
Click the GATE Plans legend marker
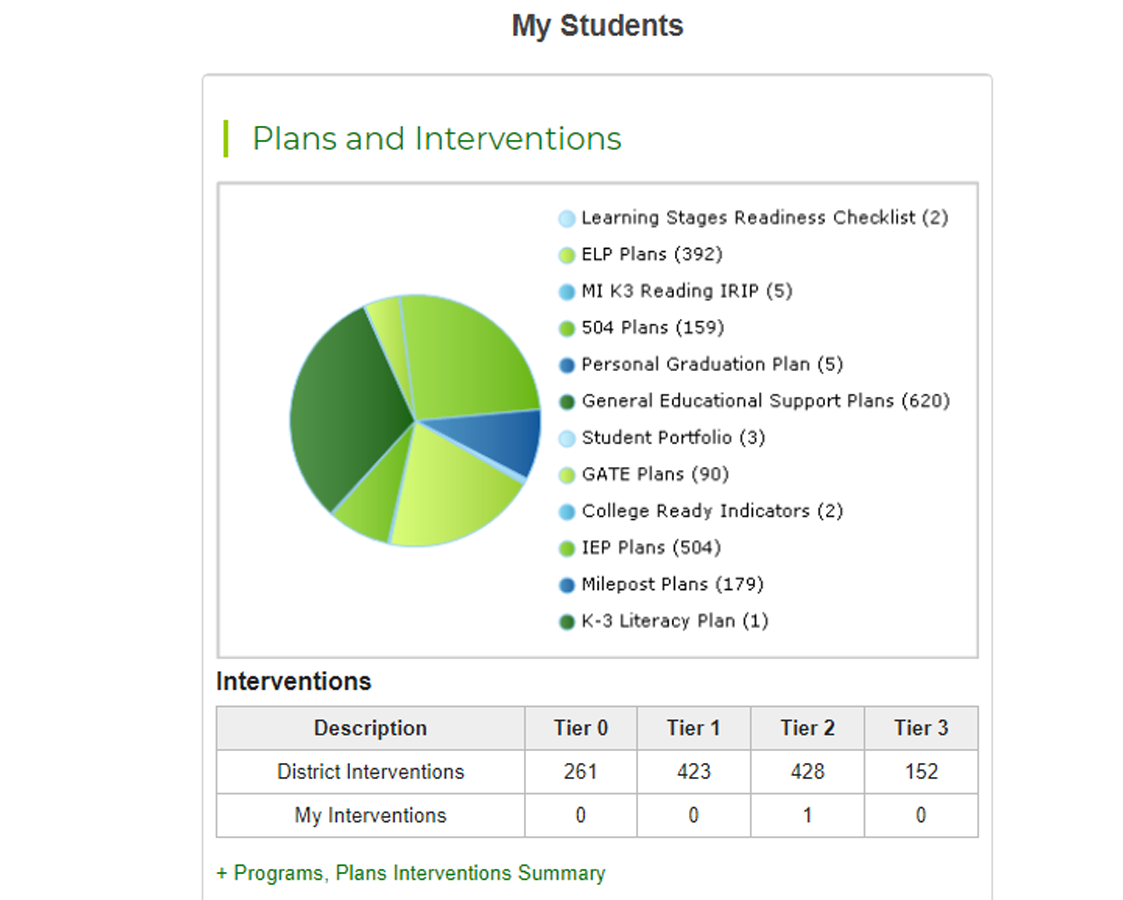567,475
